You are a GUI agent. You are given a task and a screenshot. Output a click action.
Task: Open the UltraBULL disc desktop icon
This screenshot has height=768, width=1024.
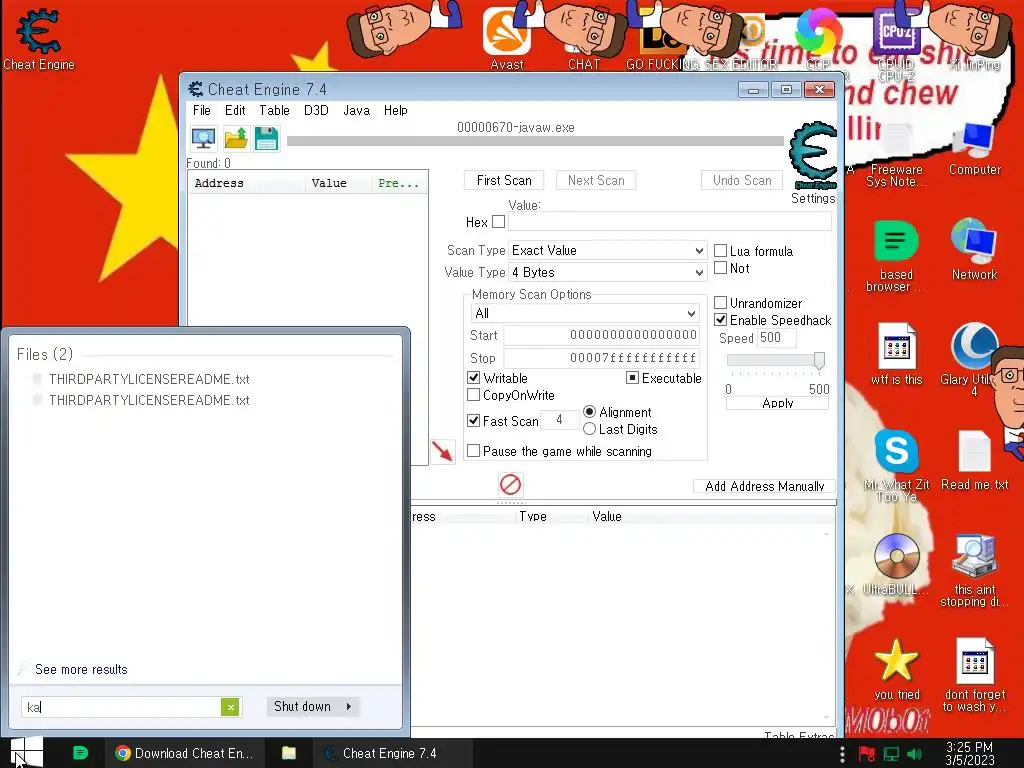coord(896,564)
